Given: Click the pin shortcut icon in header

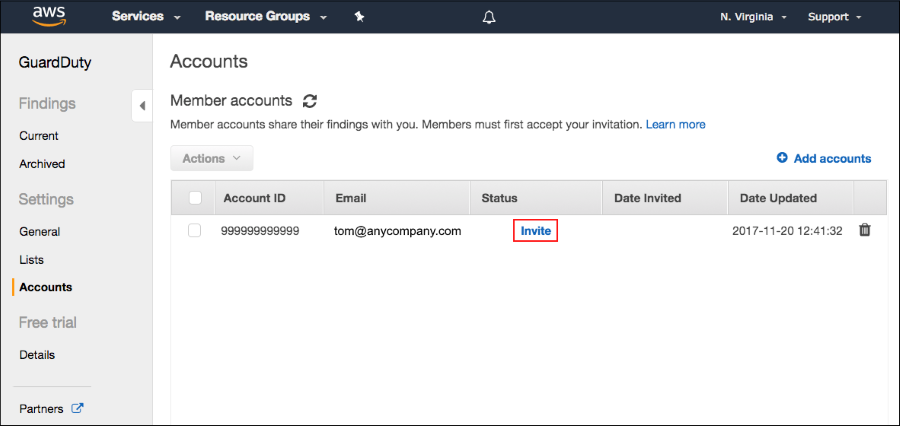Looking at the screenshot, I should (359, 17).
